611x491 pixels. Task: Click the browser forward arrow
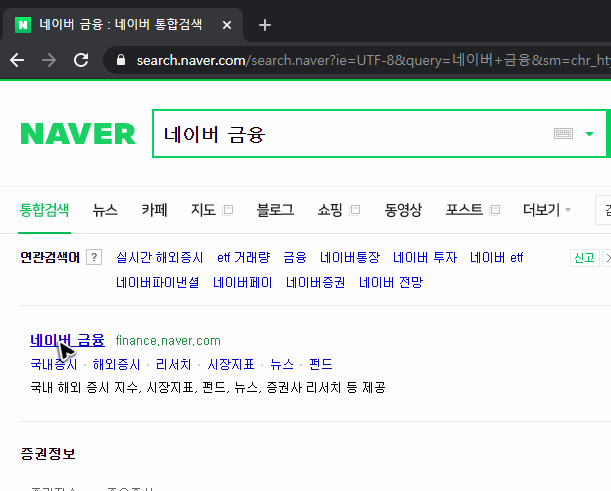[x=49, y=60]
